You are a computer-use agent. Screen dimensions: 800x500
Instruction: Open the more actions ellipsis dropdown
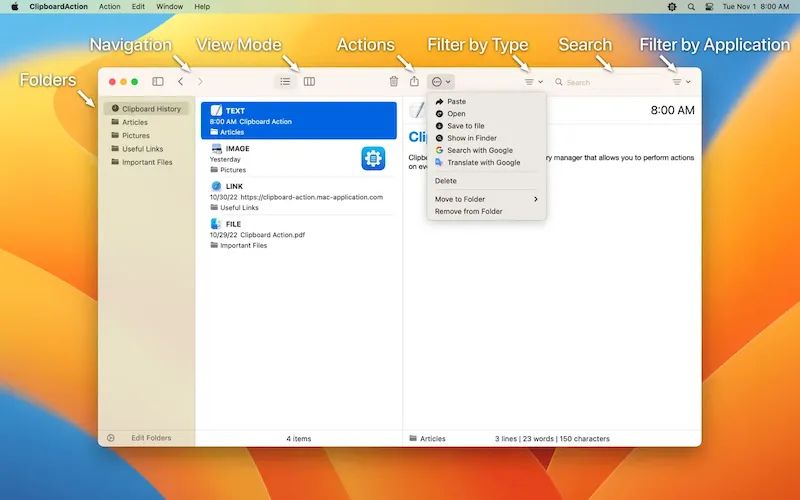click(x=441, y=82)
